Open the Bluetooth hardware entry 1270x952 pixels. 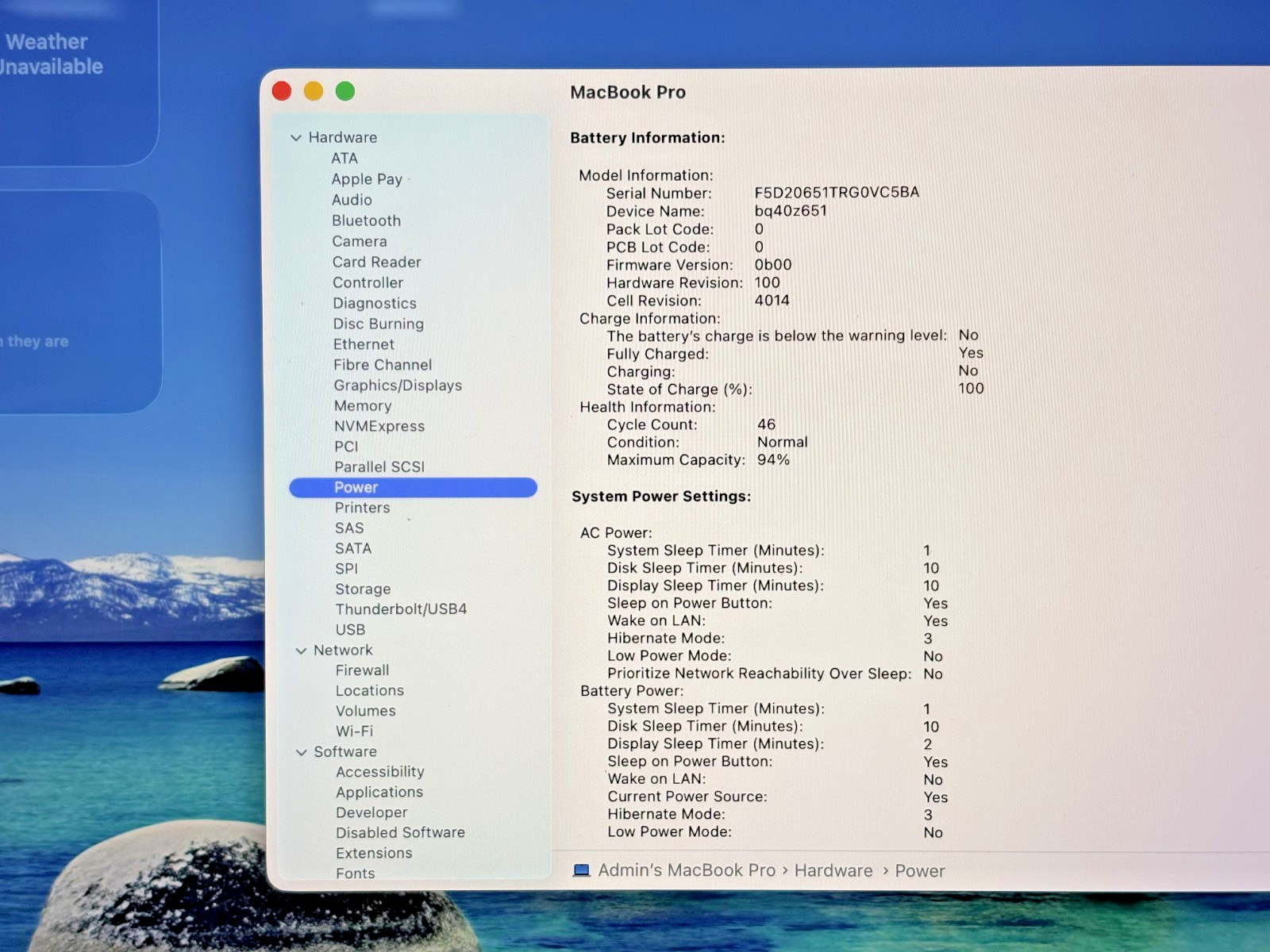pyautogui.click(x=366, y=221)
